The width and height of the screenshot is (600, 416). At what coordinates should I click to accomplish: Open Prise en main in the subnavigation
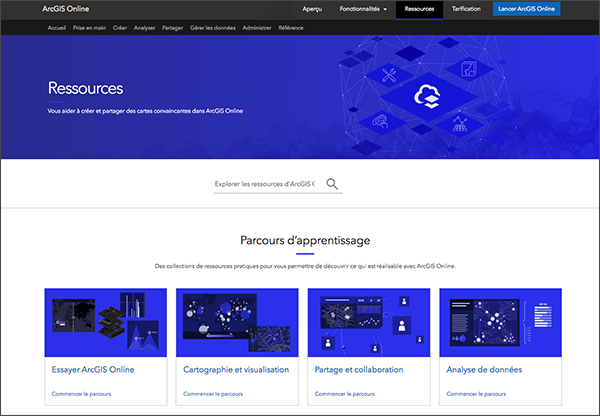(x=89, y=28)
